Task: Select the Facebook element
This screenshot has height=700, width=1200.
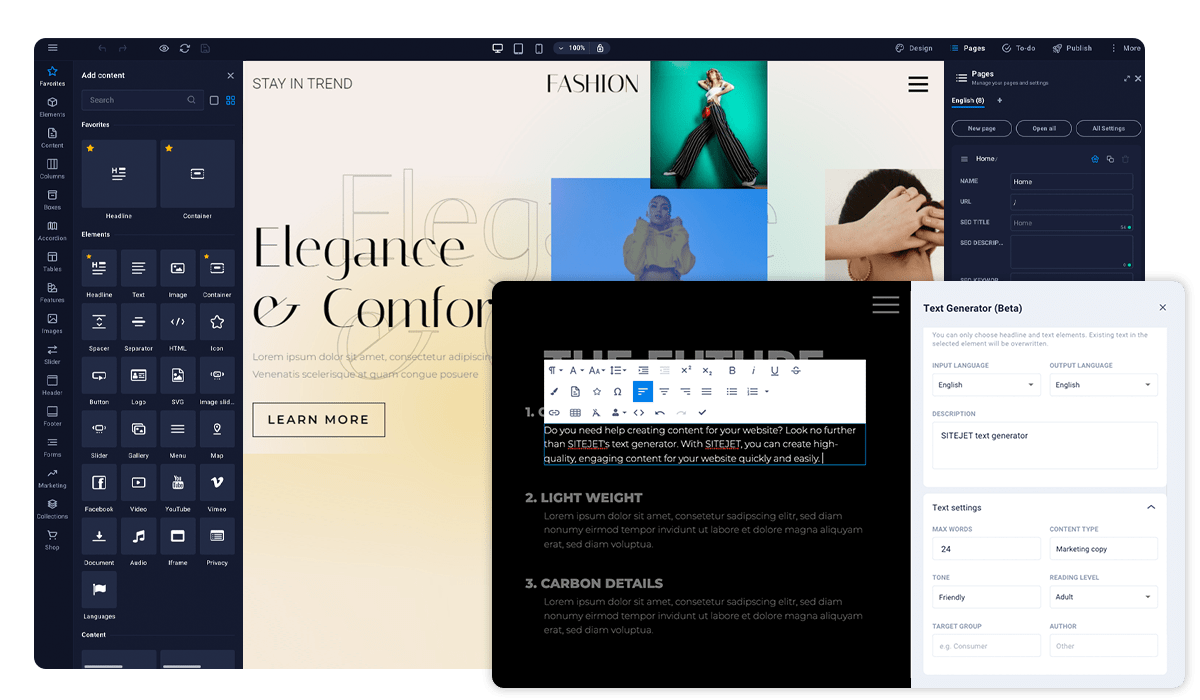Action: pos(99,488)
